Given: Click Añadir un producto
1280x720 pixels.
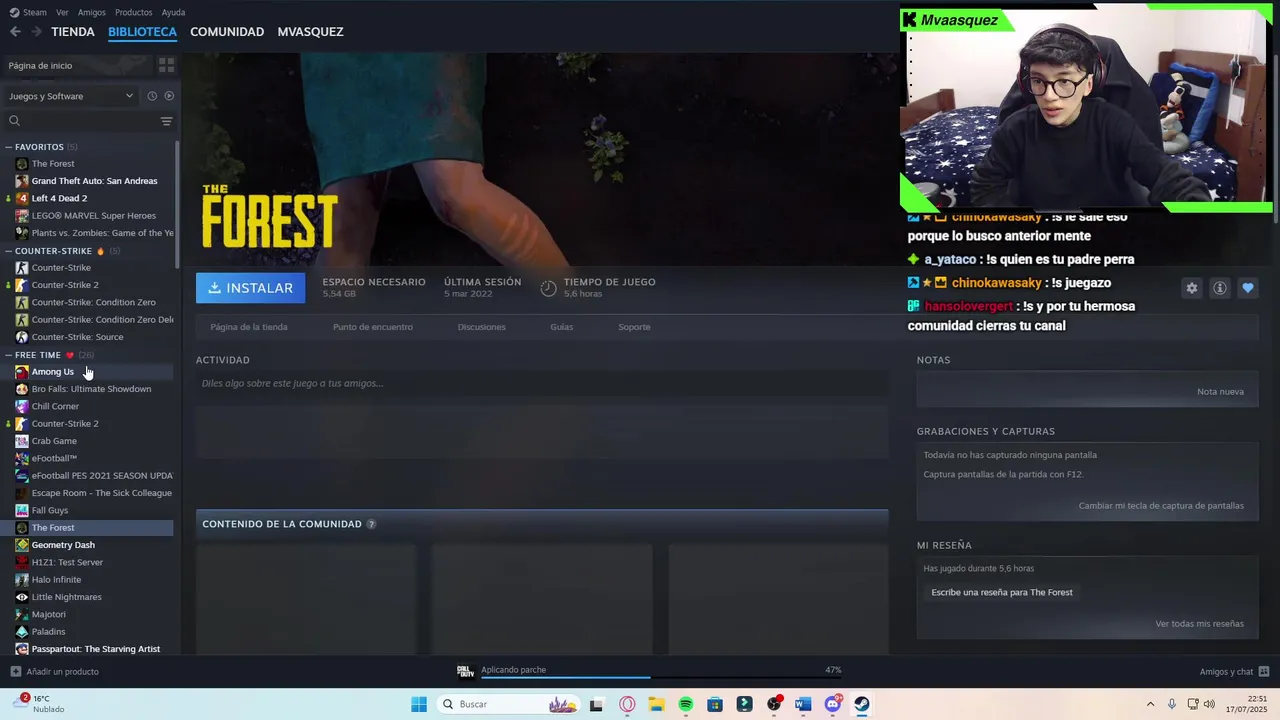Looking at the screenshot, I should click(54, 672).
